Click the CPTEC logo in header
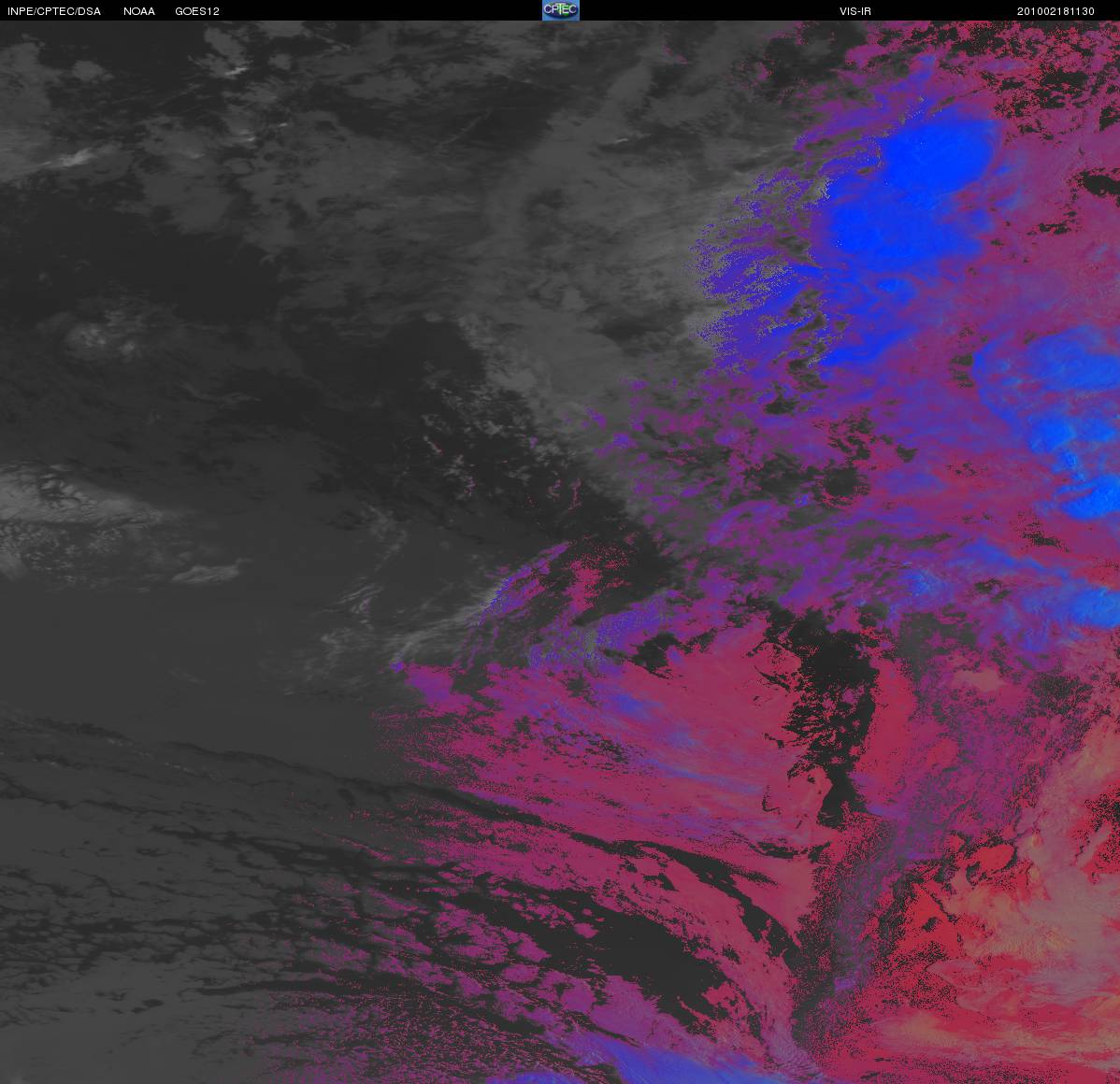 561,10
